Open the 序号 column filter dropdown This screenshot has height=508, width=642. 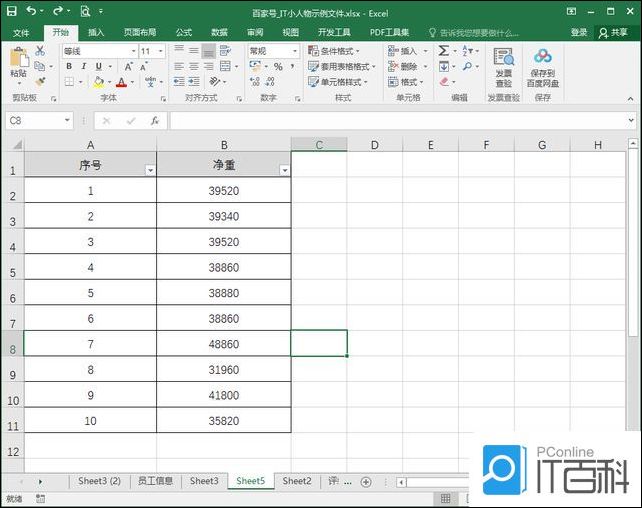[x=150, y=171]
